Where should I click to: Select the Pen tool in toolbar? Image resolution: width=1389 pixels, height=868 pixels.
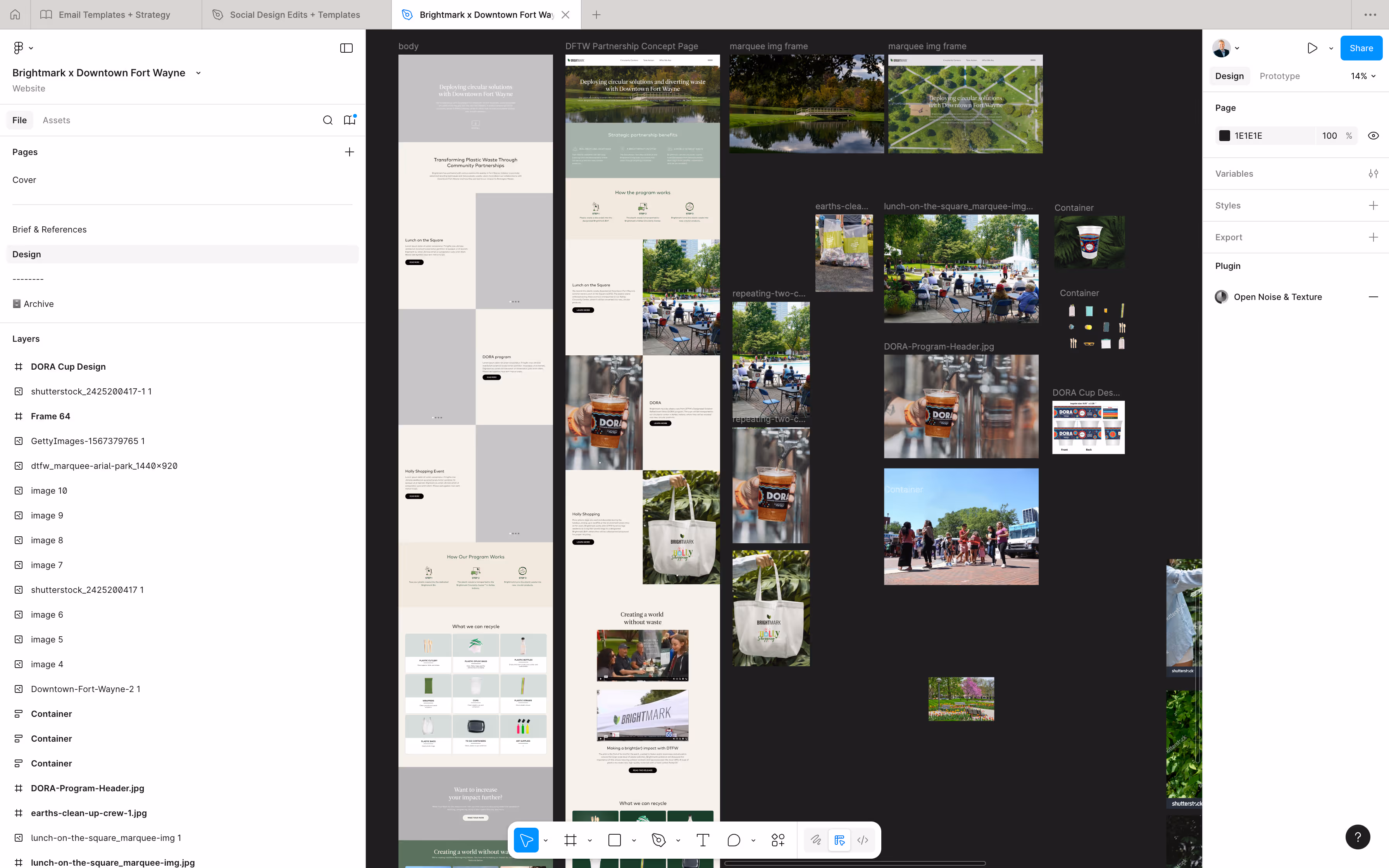click(x=658, y=840)
